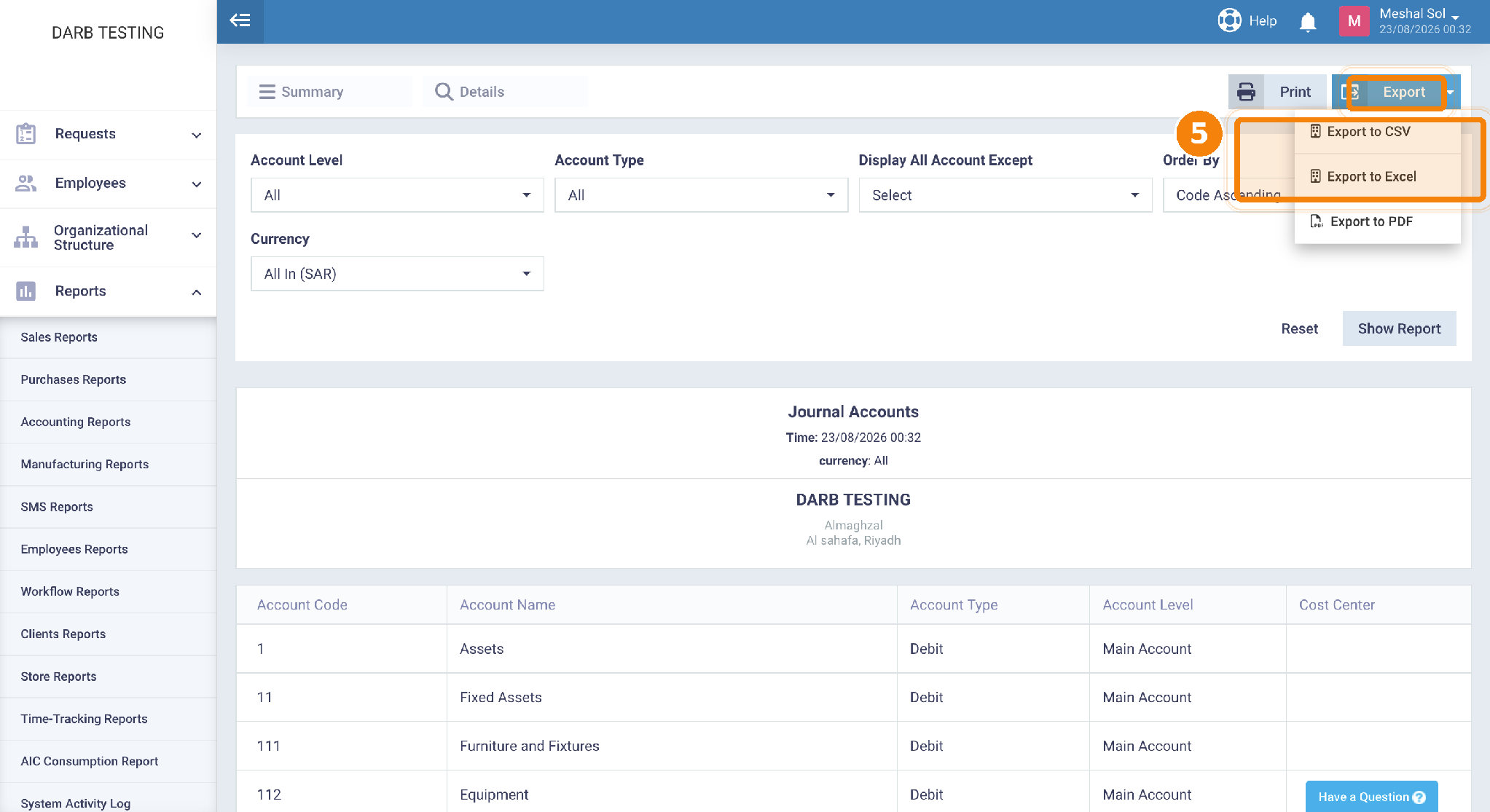Click the Export to CSV file icon
Viewport: 1490px width, 812px height.
tap(1315, 131)
